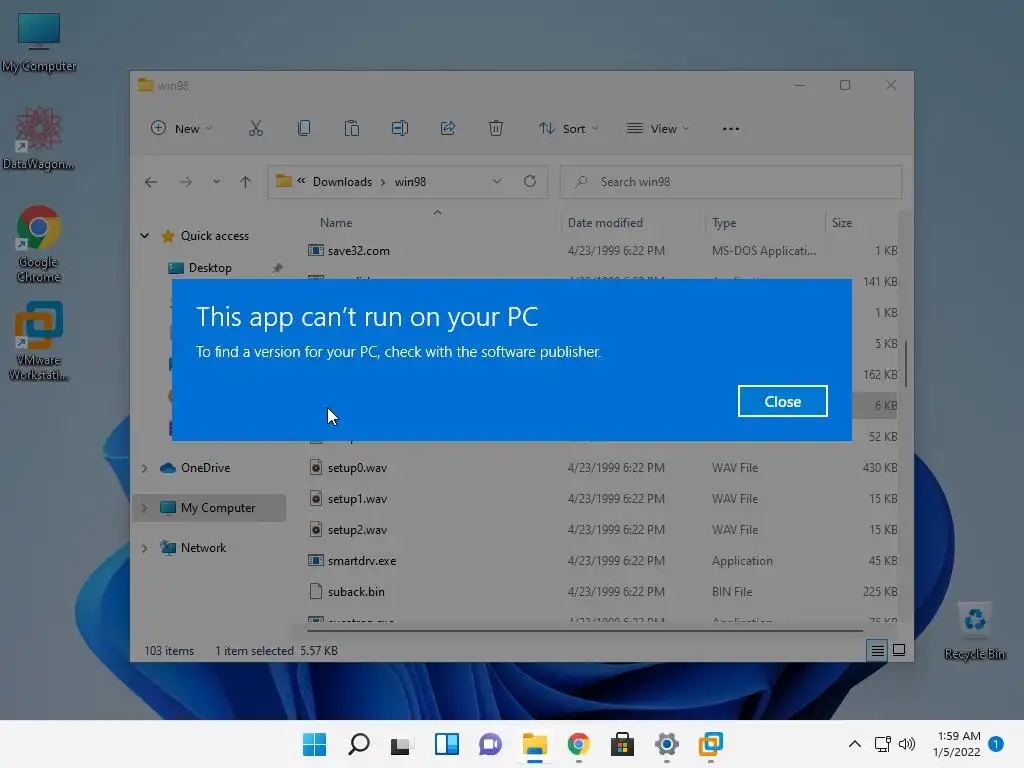The height and width of the screenshot is (768, 1024).
Task: Select Desktop in Quick access
Action: (210, 268)
